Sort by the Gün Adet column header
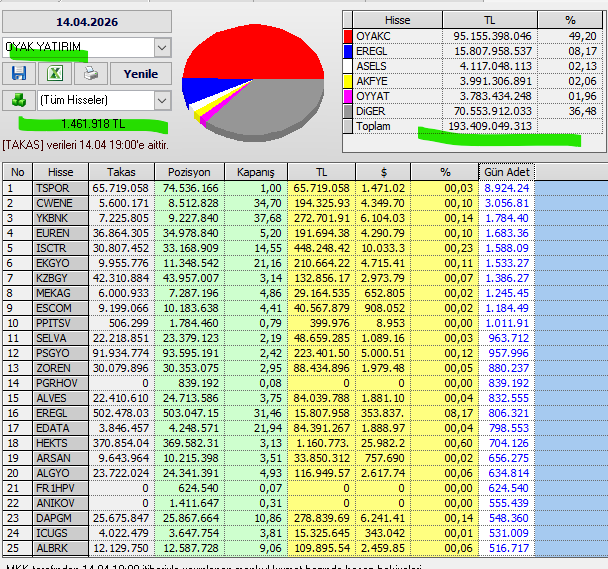Viewport: 608px width, 569px height. coord(507,172)
